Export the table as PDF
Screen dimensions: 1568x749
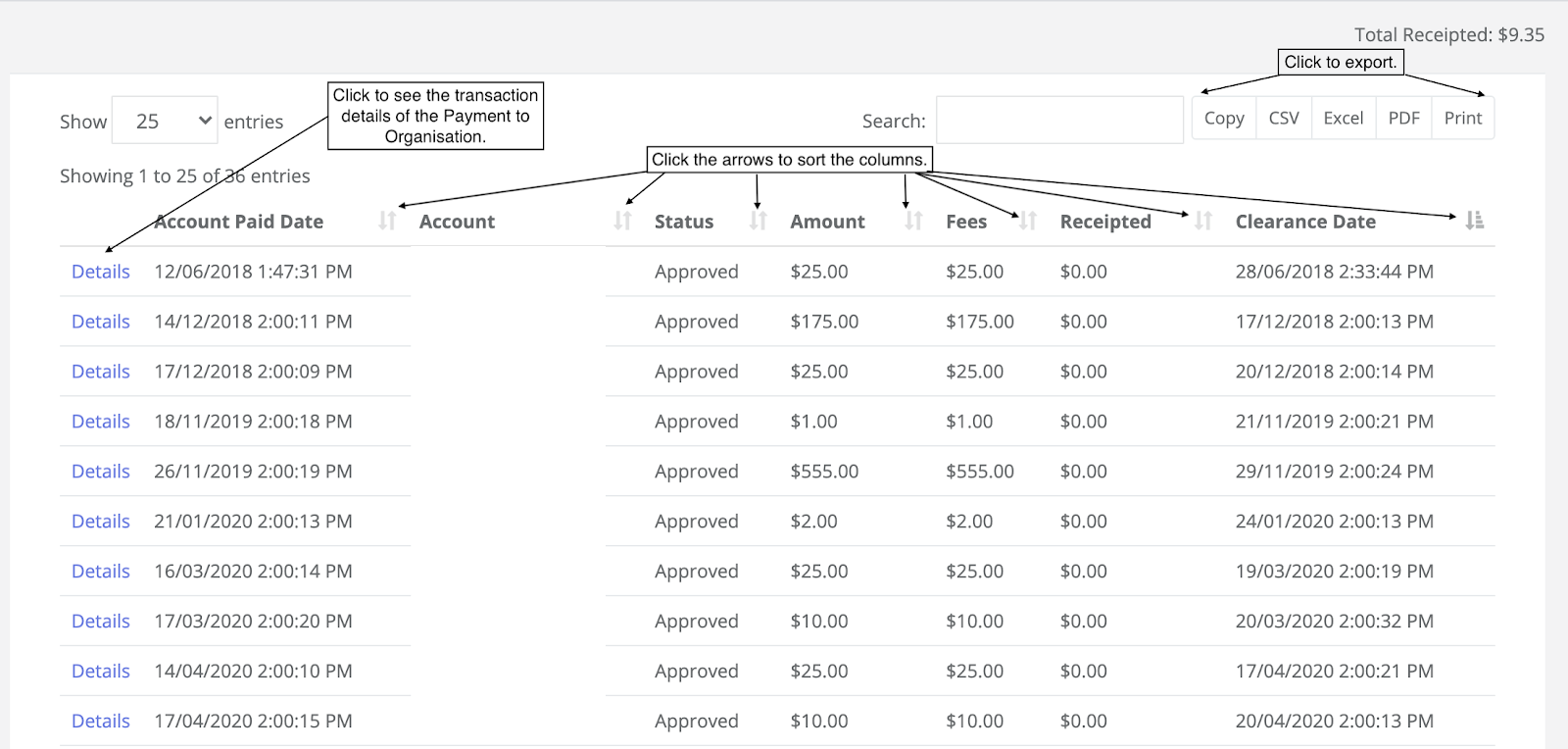pos(1404,119)
